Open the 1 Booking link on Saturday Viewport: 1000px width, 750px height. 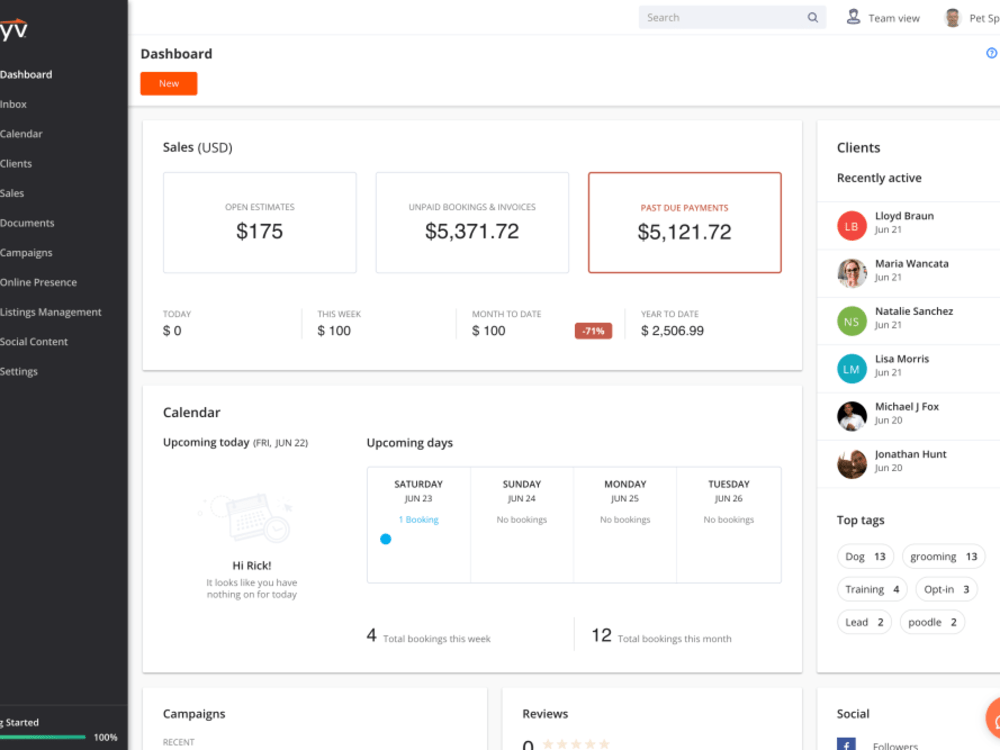point(418,520)
